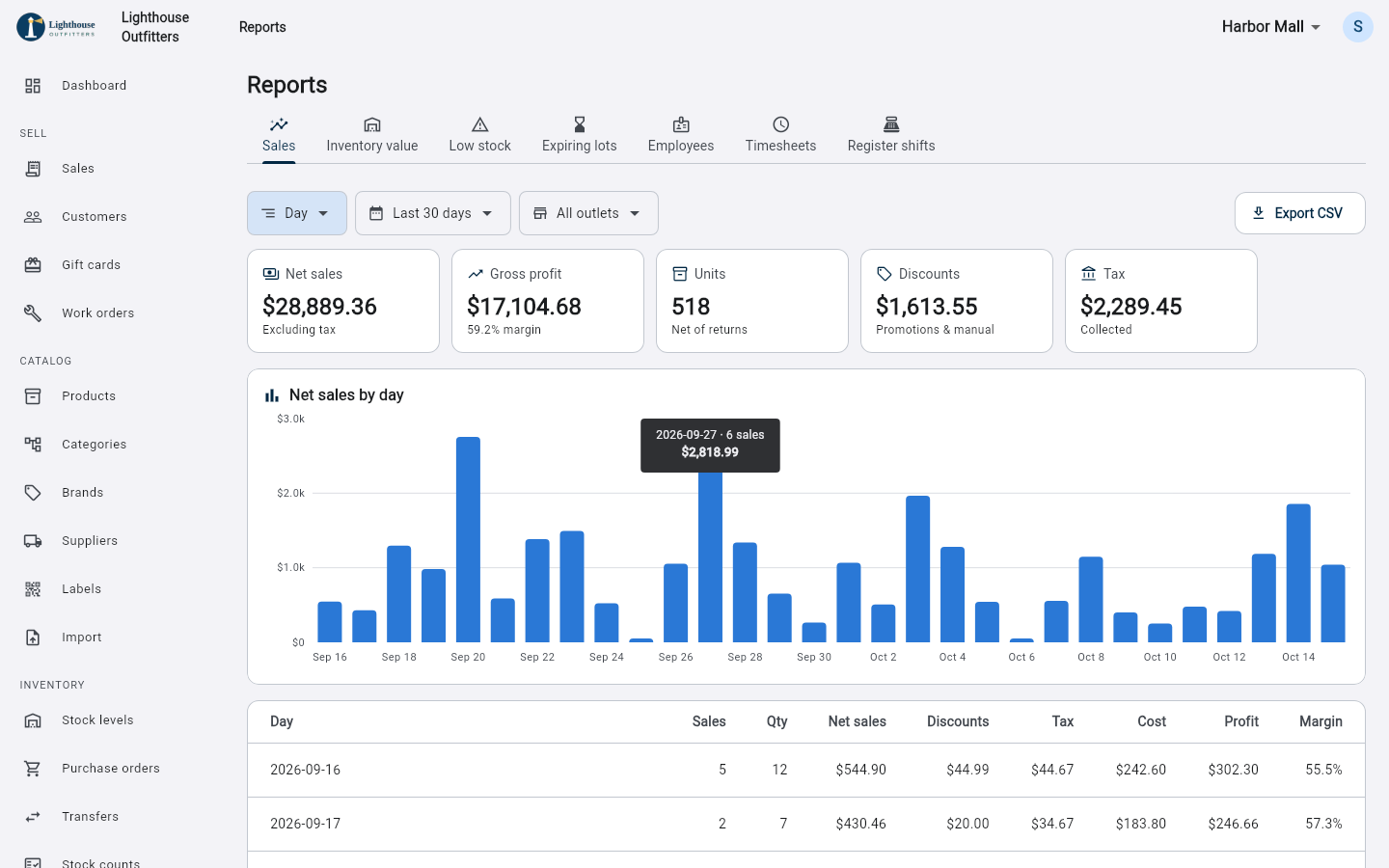Switch to Low stock tab
Image resolution: width=1389 pixels, height=868 pixels.
pyautogui.click(x=480, y=136)
